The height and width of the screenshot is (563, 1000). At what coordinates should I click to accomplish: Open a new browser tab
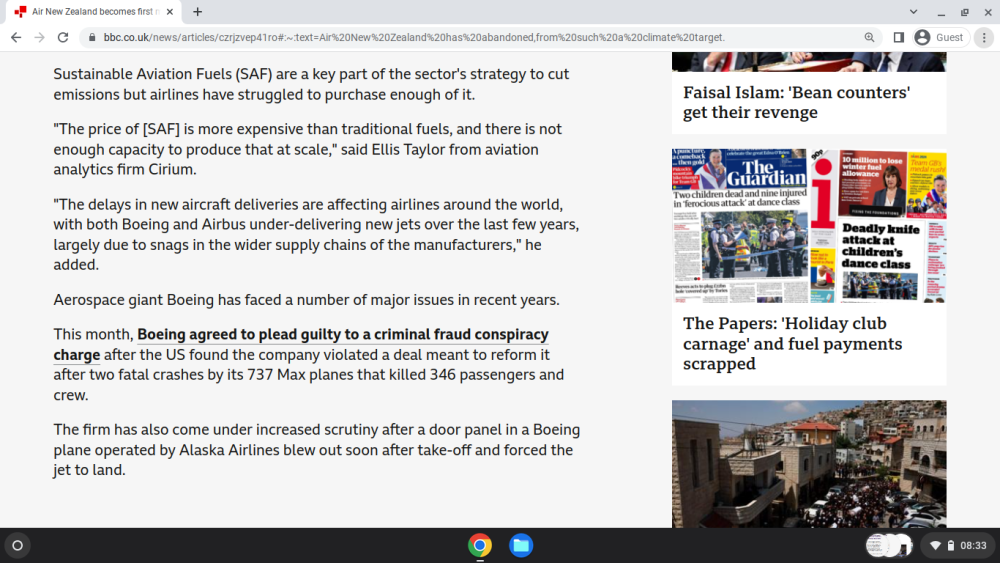pos(198,11)
